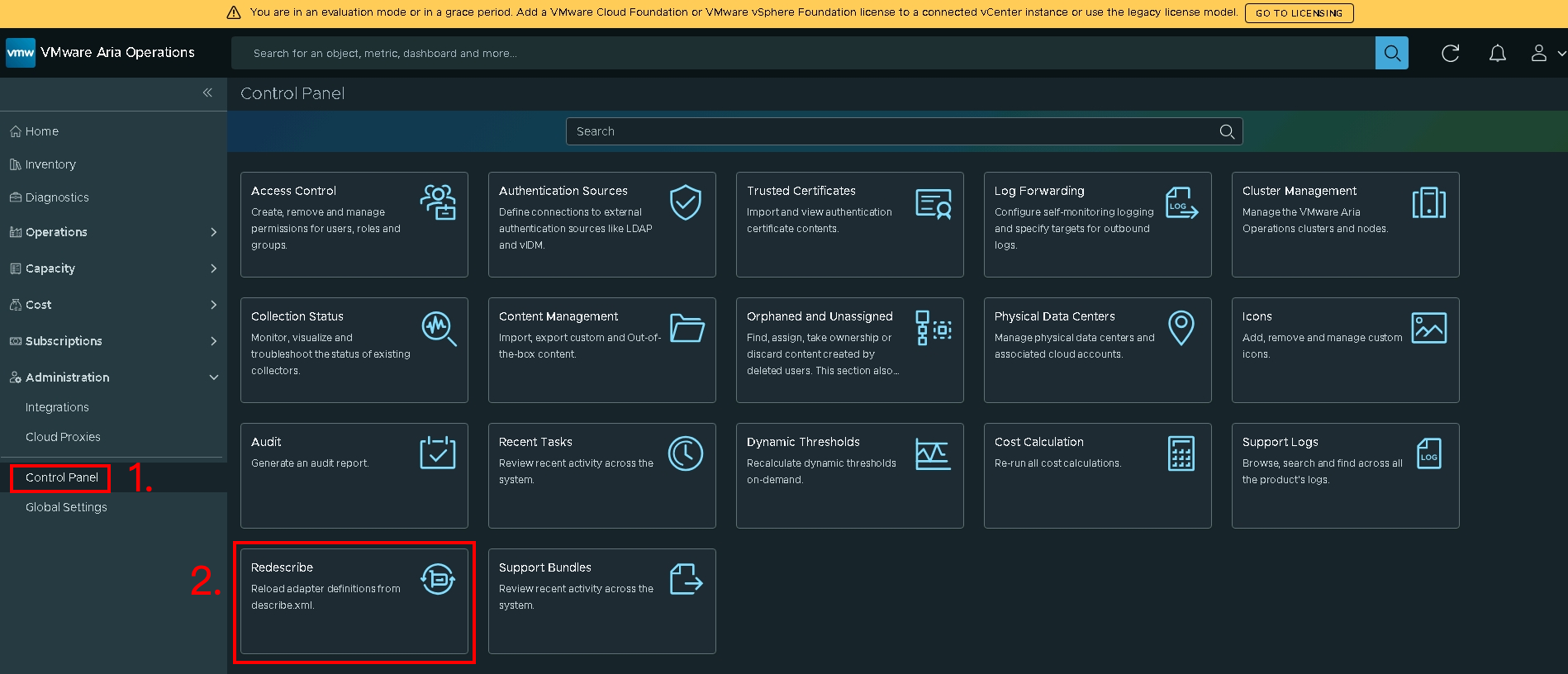Viewport: 1568px width, 674px height.
Task: Open the Cluster Management card title
Action: pos(1300,191)
